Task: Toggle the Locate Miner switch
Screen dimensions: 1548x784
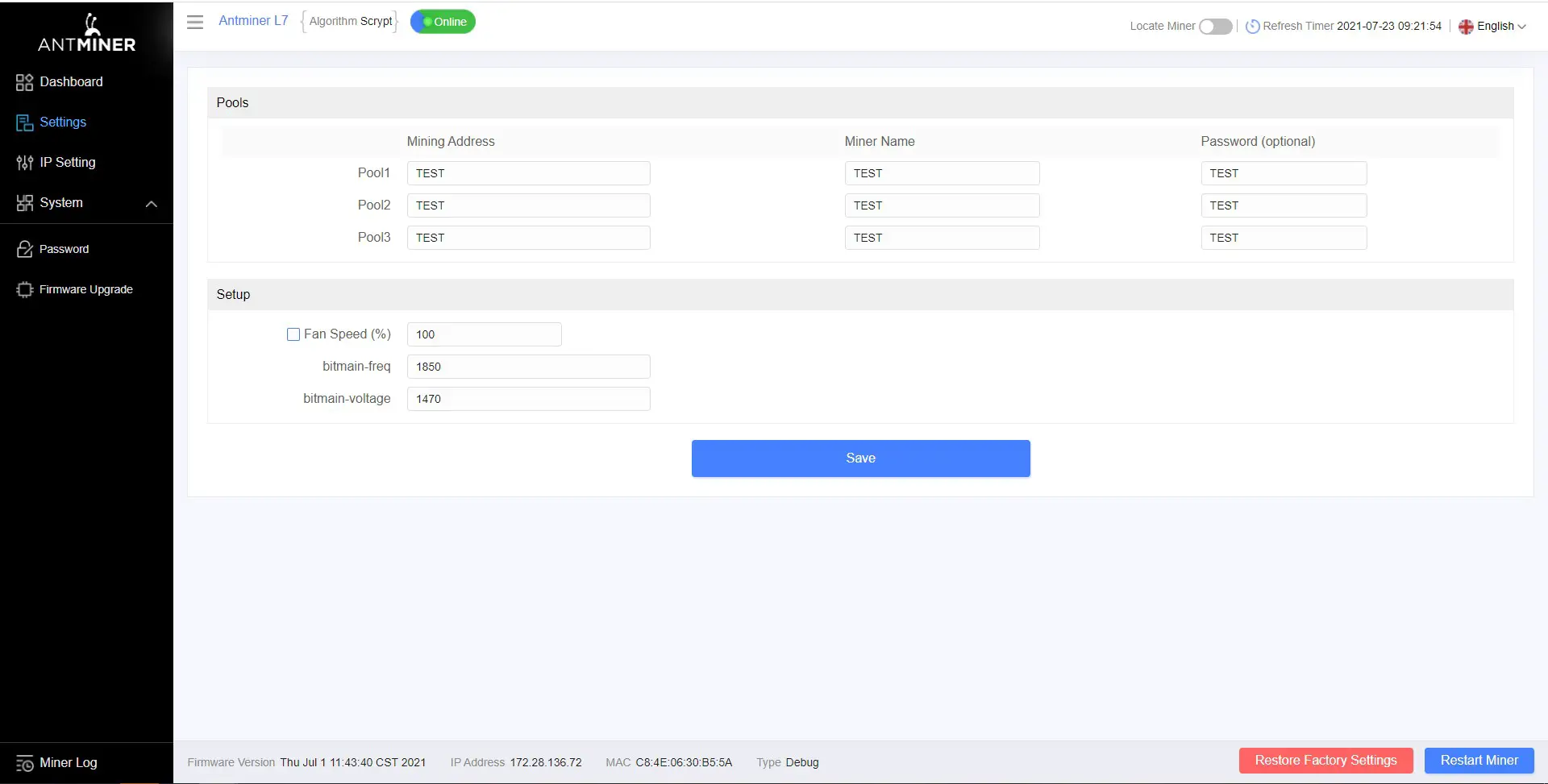Action: pyautogui.click(x=1216, y=27)
